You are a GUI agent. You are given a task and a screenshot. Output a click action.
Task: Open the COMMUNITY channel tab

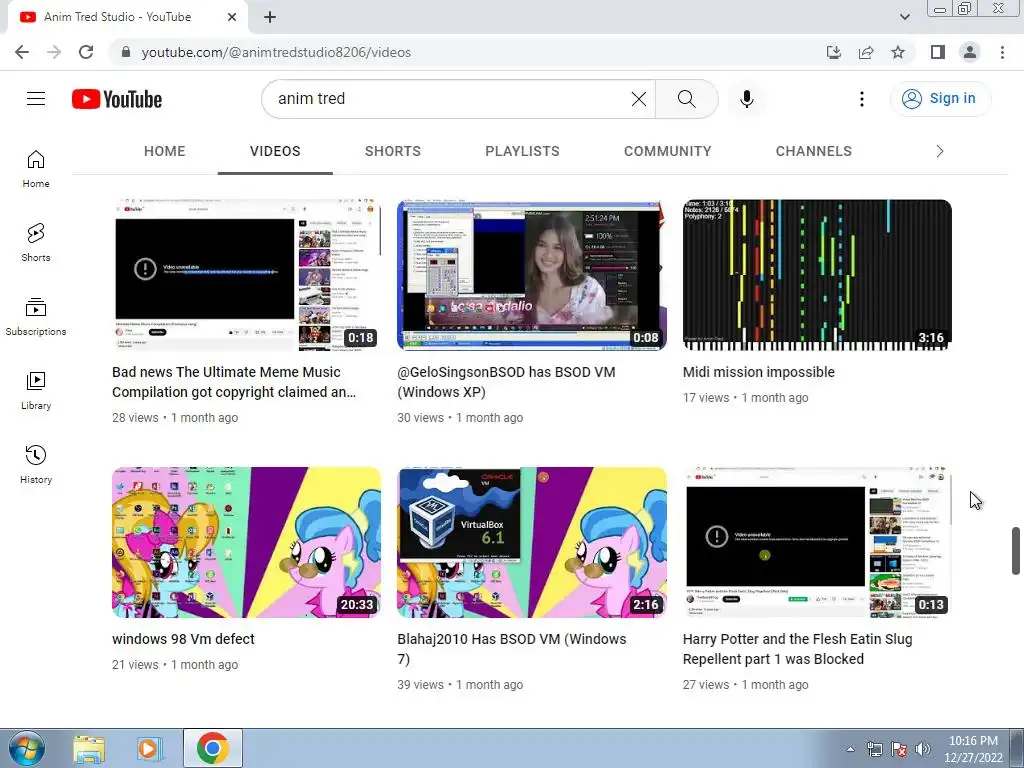click(x=667, y=152)
